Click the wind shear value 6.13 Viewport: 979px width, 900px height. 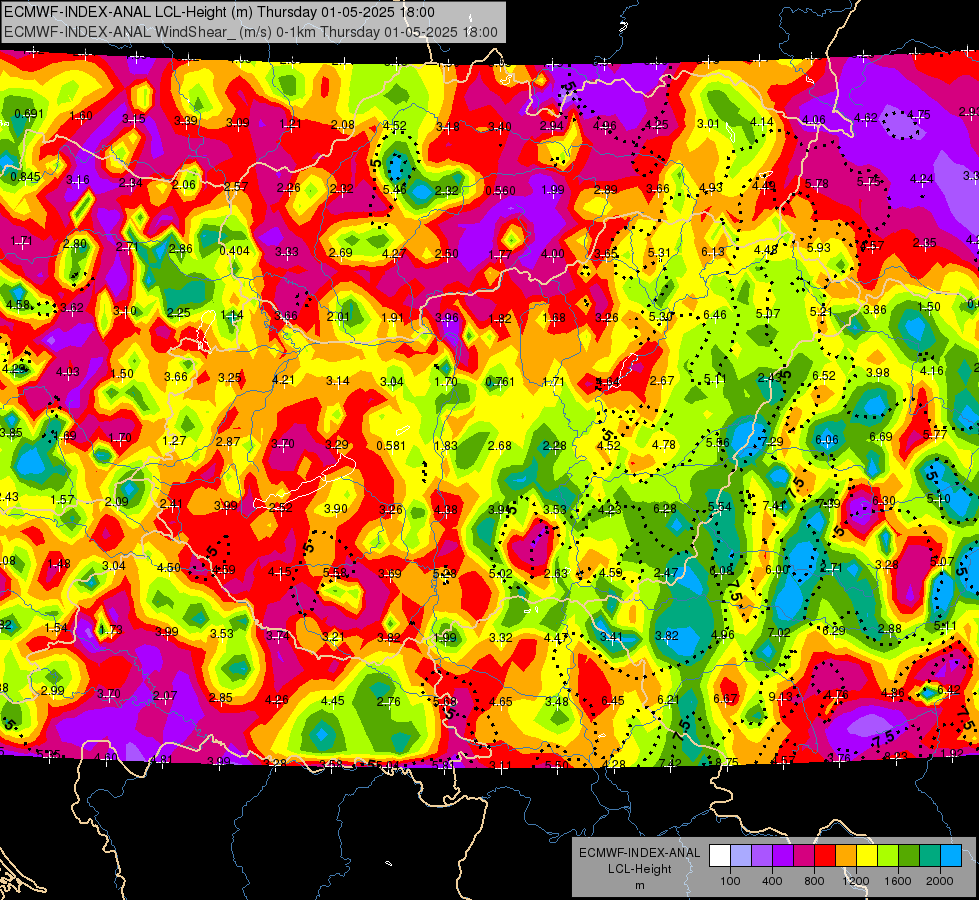click(713, 252)
